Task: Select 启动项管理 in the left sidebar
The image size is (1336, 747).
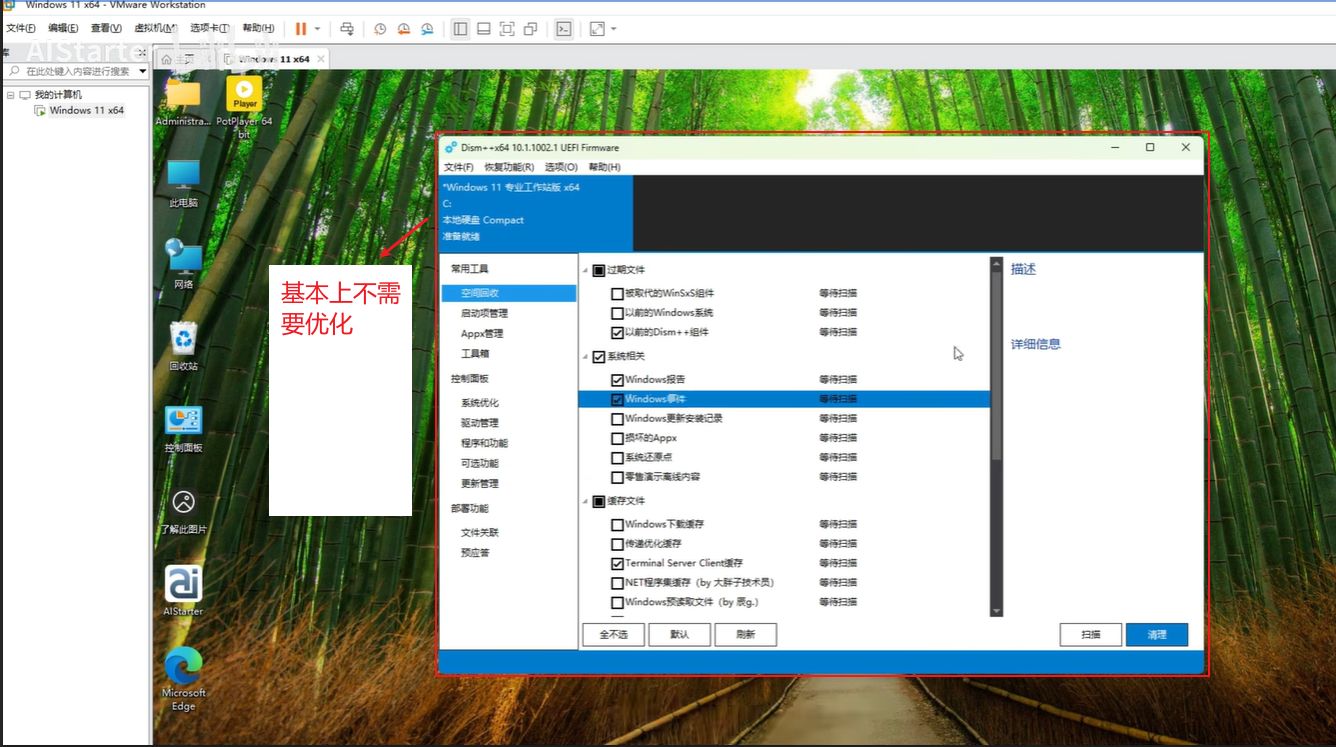Action: pos(484,314)
